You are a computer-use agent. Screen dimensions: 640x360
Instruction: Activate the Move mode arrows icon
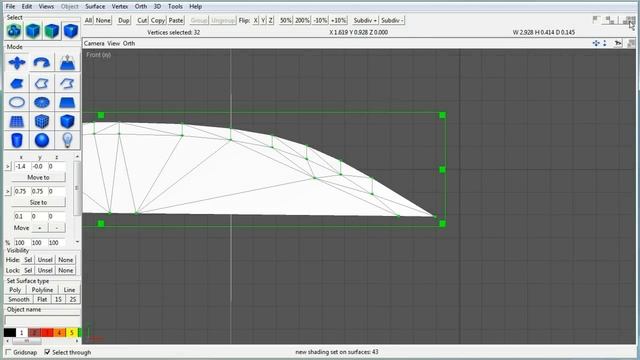17,63
